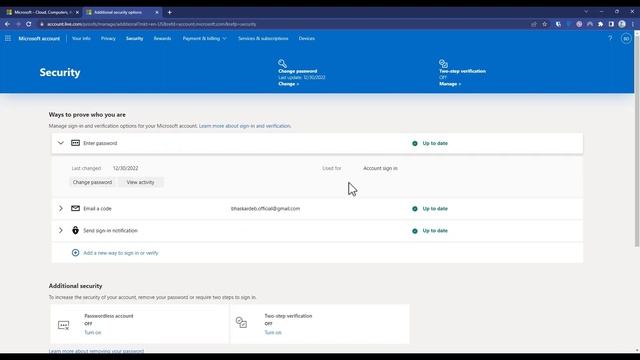Turn on Passwordless account
640x360 pixels.
point(93,332)
